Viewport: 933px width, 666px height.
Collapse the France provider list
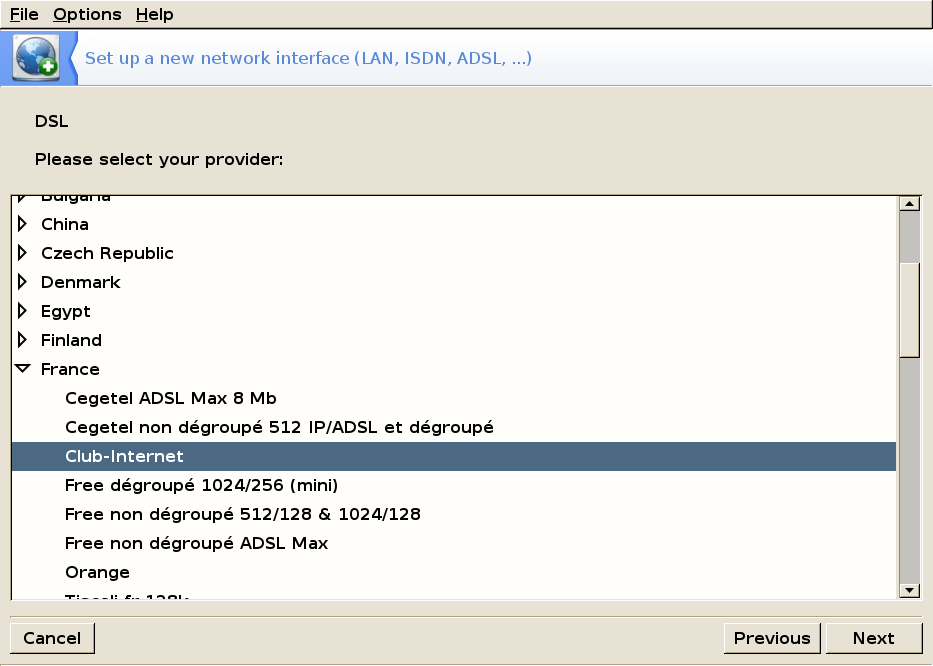[23, 369]
